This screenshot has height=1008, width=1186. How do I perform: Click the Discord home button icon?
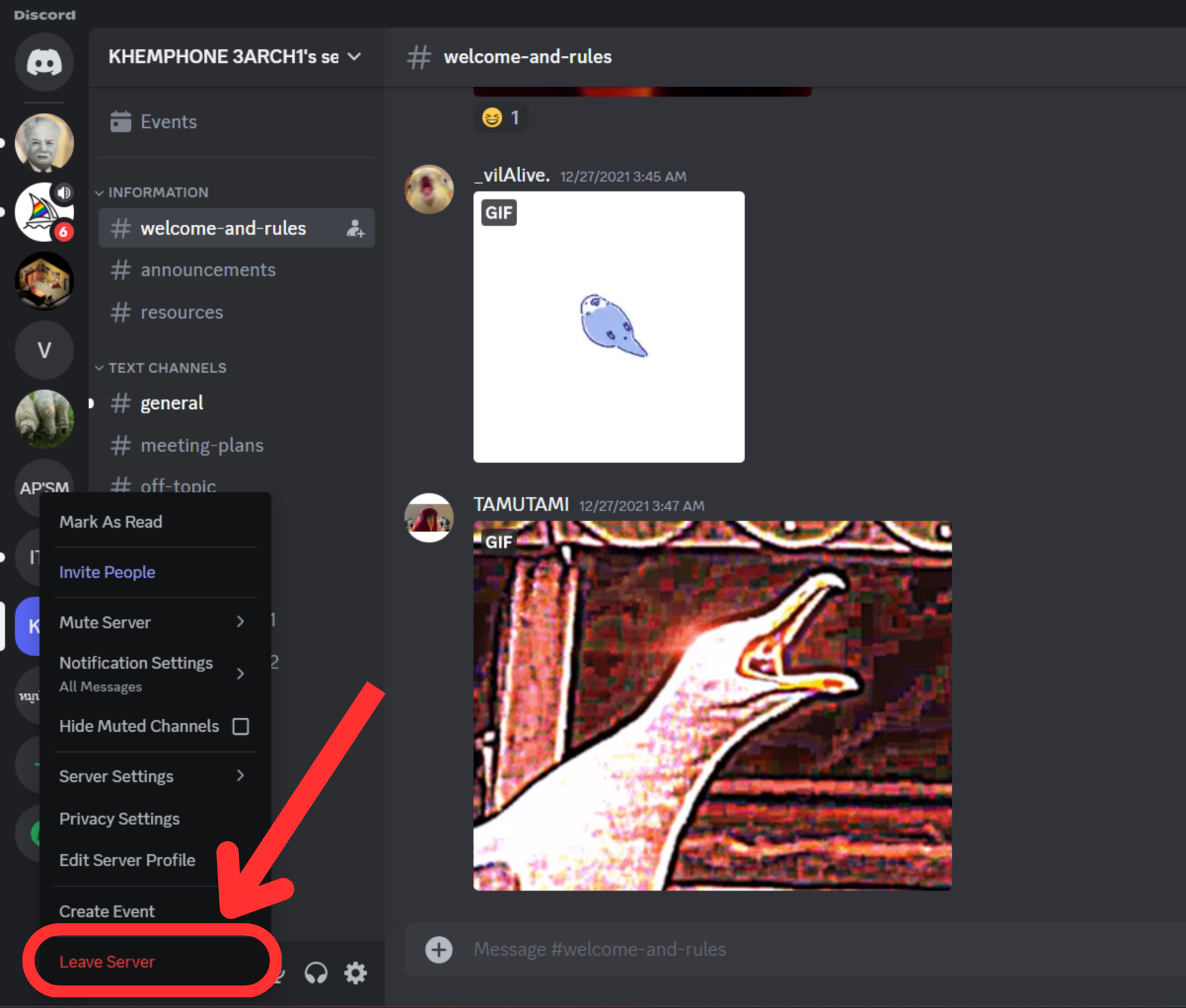click(x=43, y=63)
